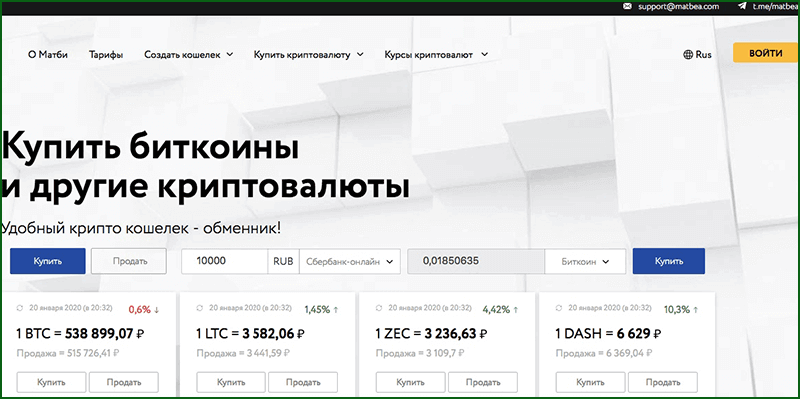Open the О Матби page
This screenshot has height=399, width=800.
point(48,55)
